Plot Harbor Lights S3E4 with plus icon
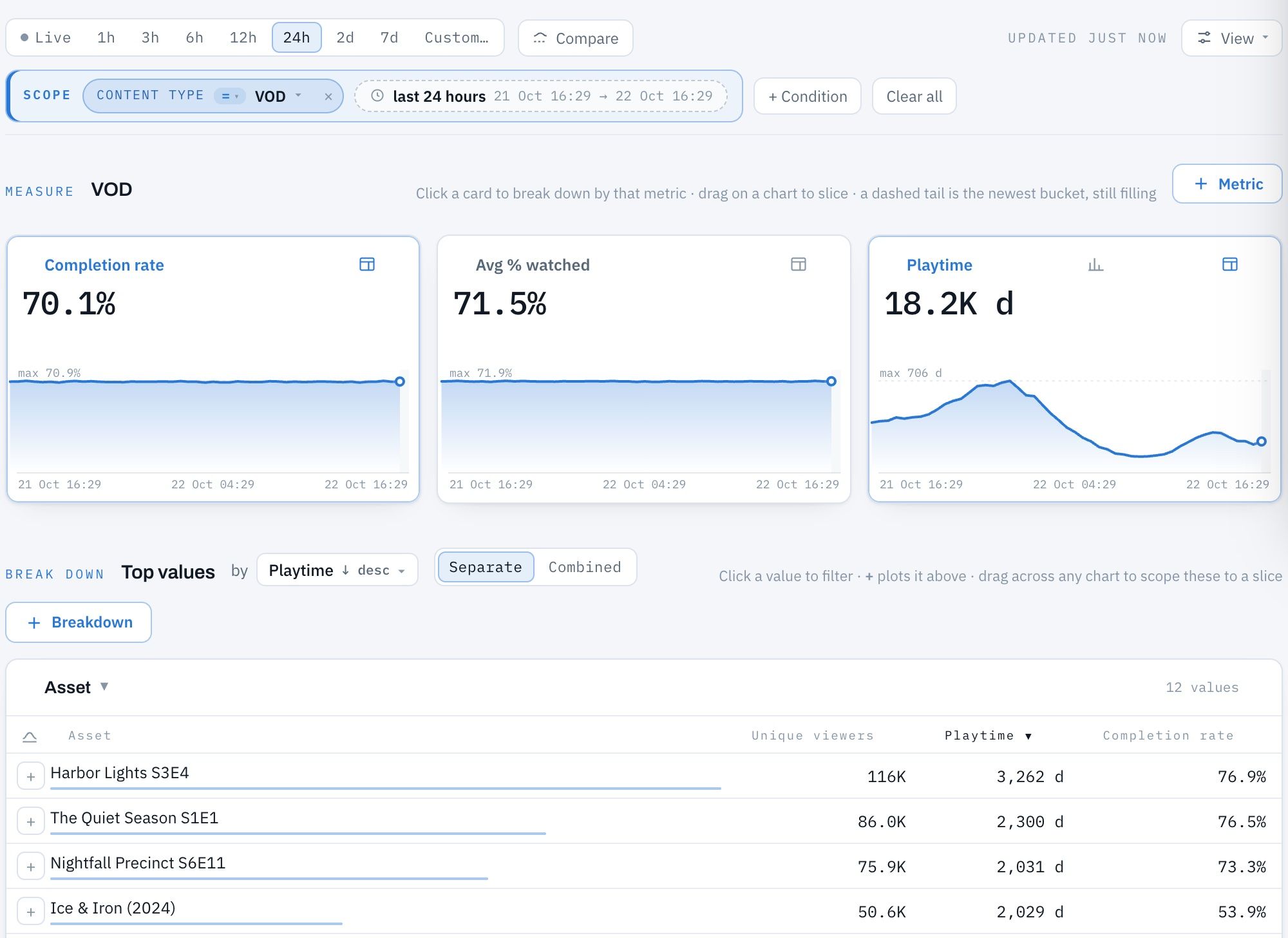The image size is (1288, 938). click(x=31, y=777)
